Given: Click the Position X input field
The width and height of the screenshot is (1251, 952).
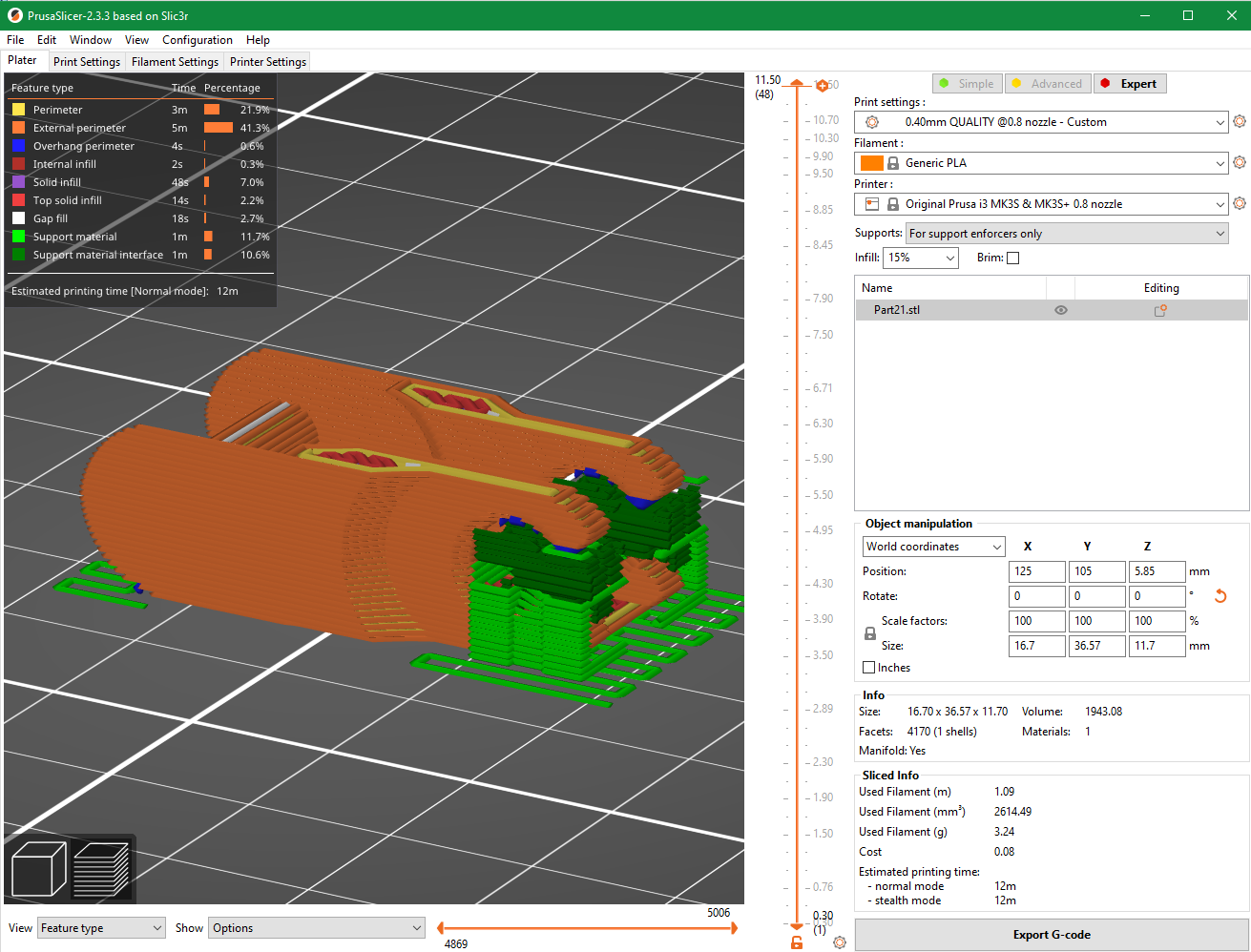Looking at the screenshot, I should [1036, 571].
